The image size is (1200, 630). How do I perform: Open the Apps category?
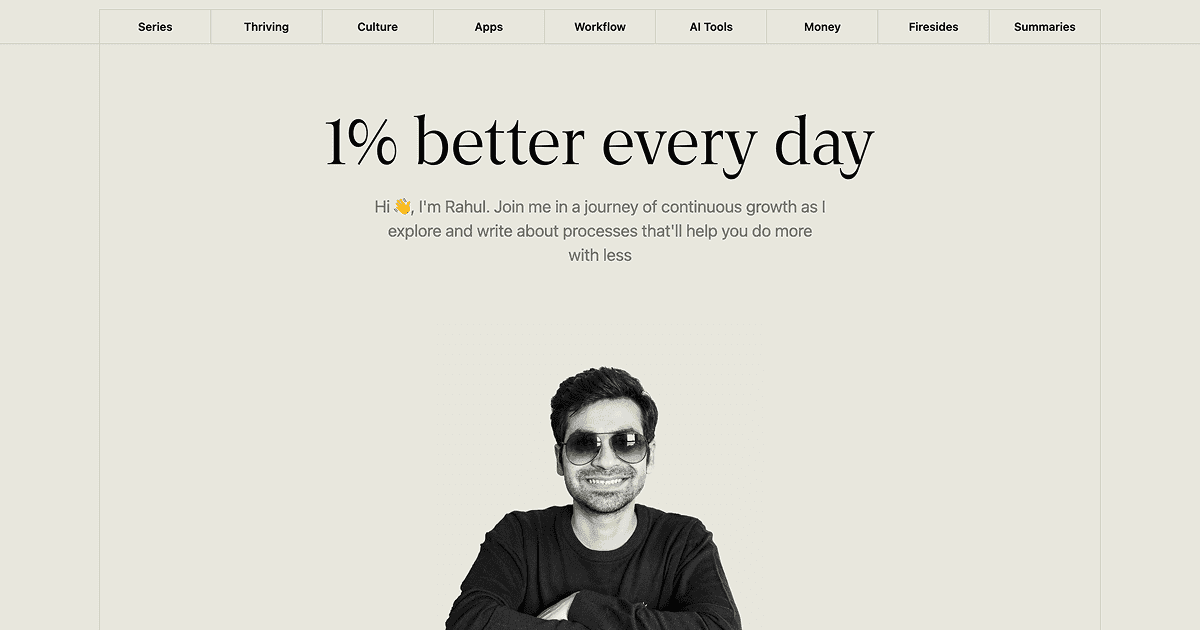(x=489, y=27)
